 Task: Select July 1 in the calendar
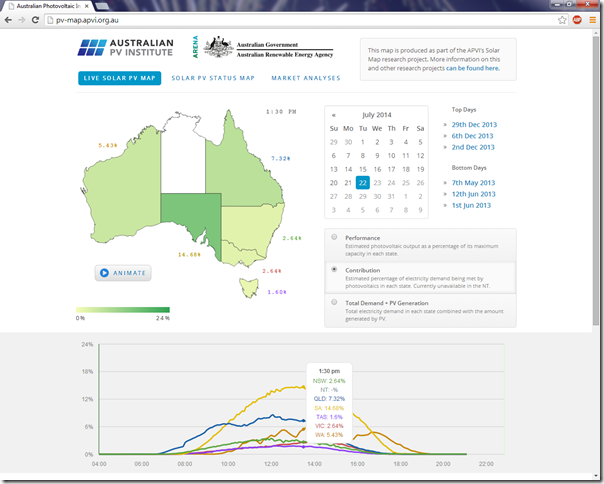[362, 142]
